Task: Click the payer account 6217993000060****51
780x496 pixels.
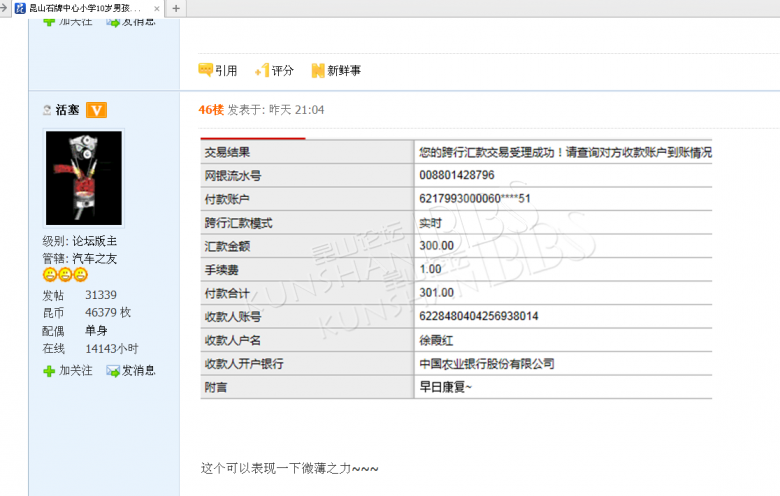Action: [475, 198]
